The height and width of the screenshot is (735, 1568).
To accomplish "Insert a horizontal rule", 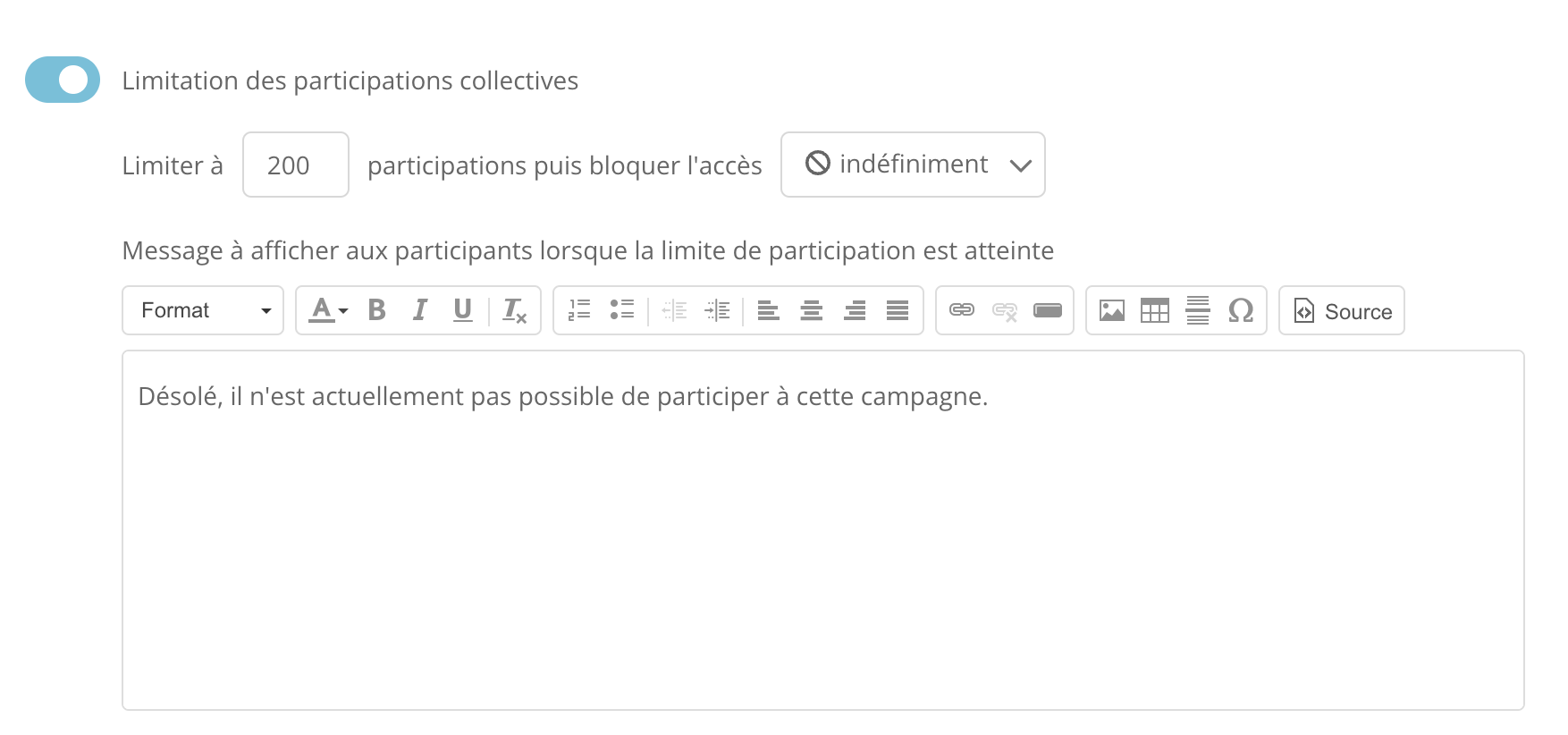I will pos(1198,310).
